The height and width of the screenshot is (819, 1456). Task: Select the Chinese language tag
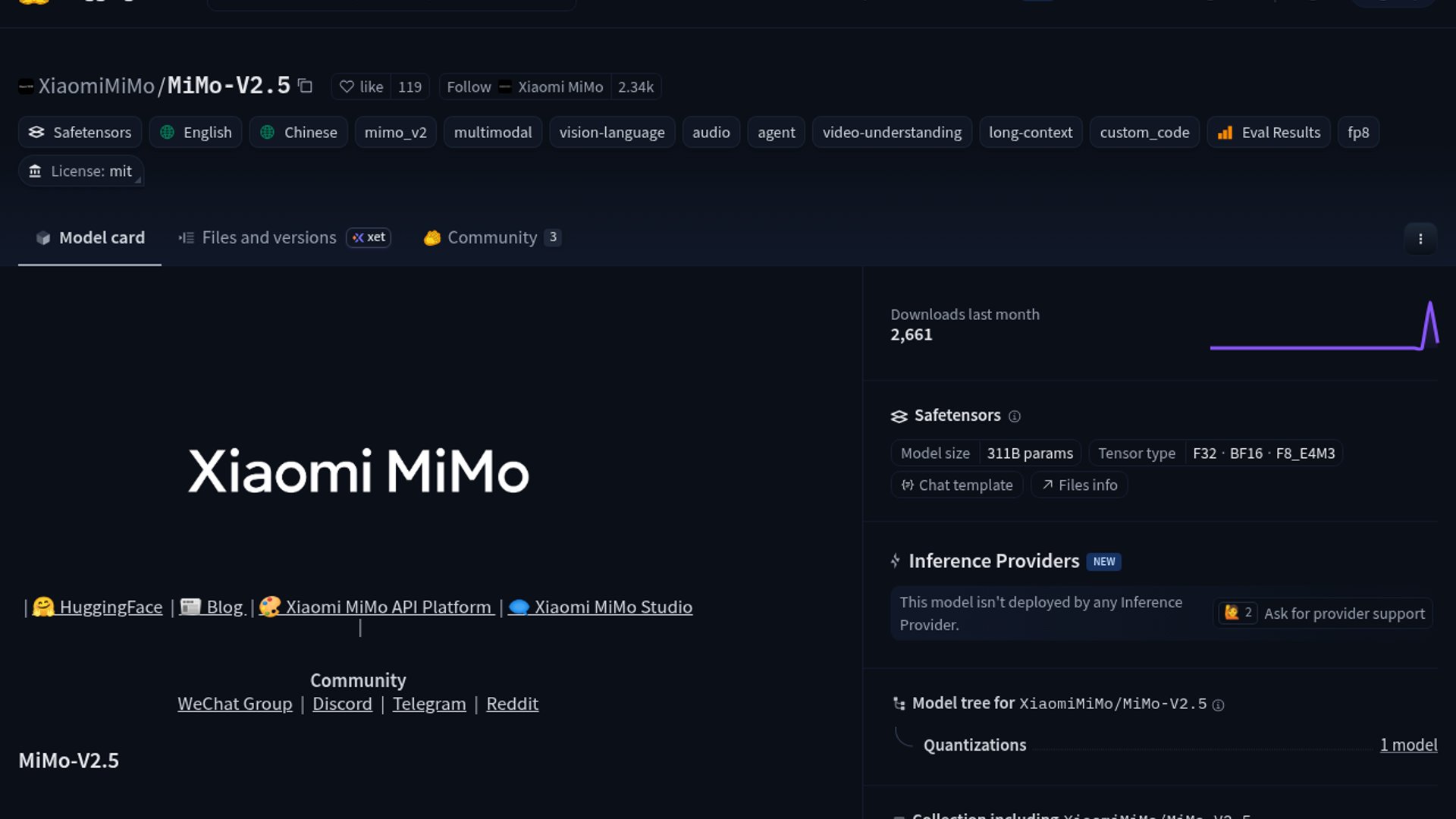click(x=298, y=132)
